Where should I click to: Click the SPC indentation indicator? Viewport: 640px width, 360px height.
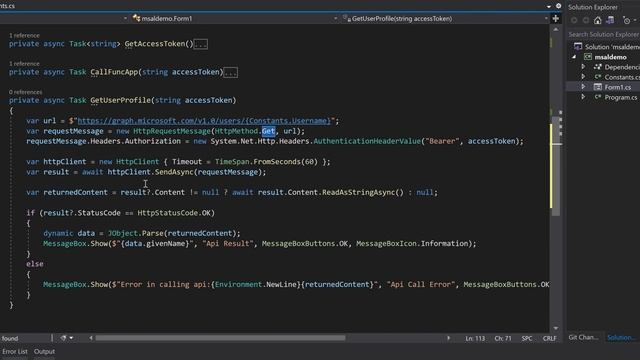[x=527, y=338]
